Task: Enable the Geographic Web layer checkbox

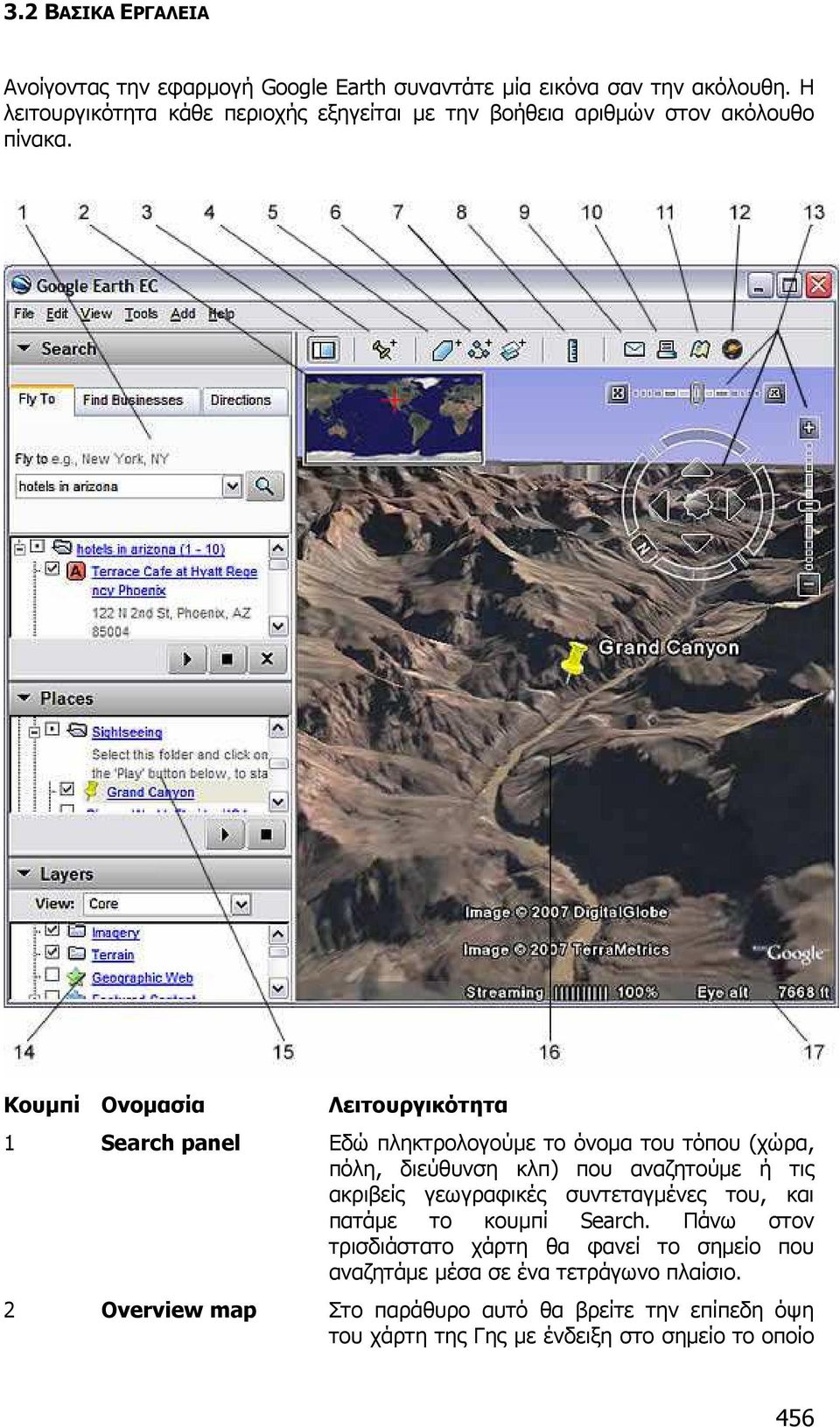Action: [52, 975]
